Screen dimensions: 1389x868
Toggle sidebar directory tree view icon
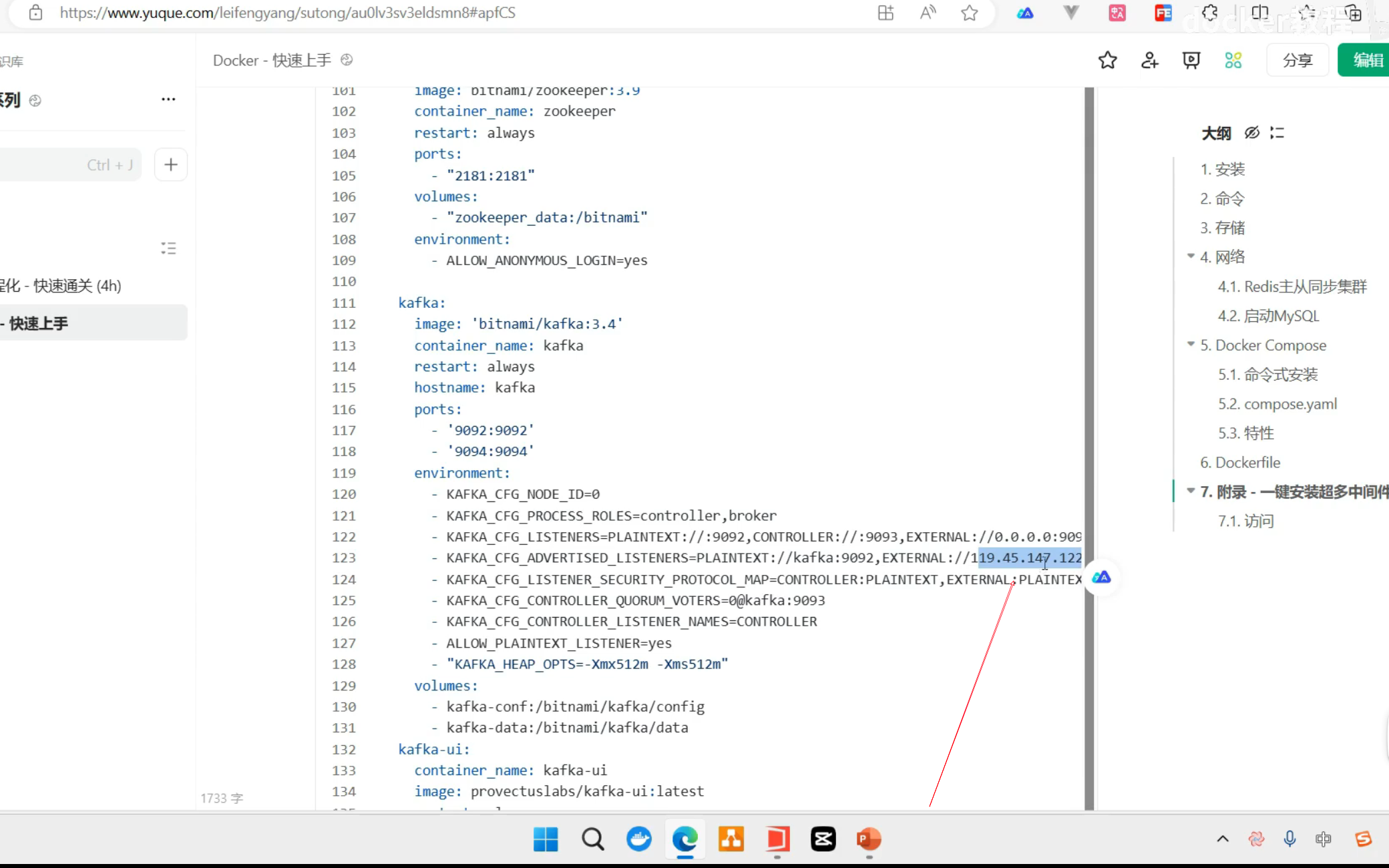(168, 248)
